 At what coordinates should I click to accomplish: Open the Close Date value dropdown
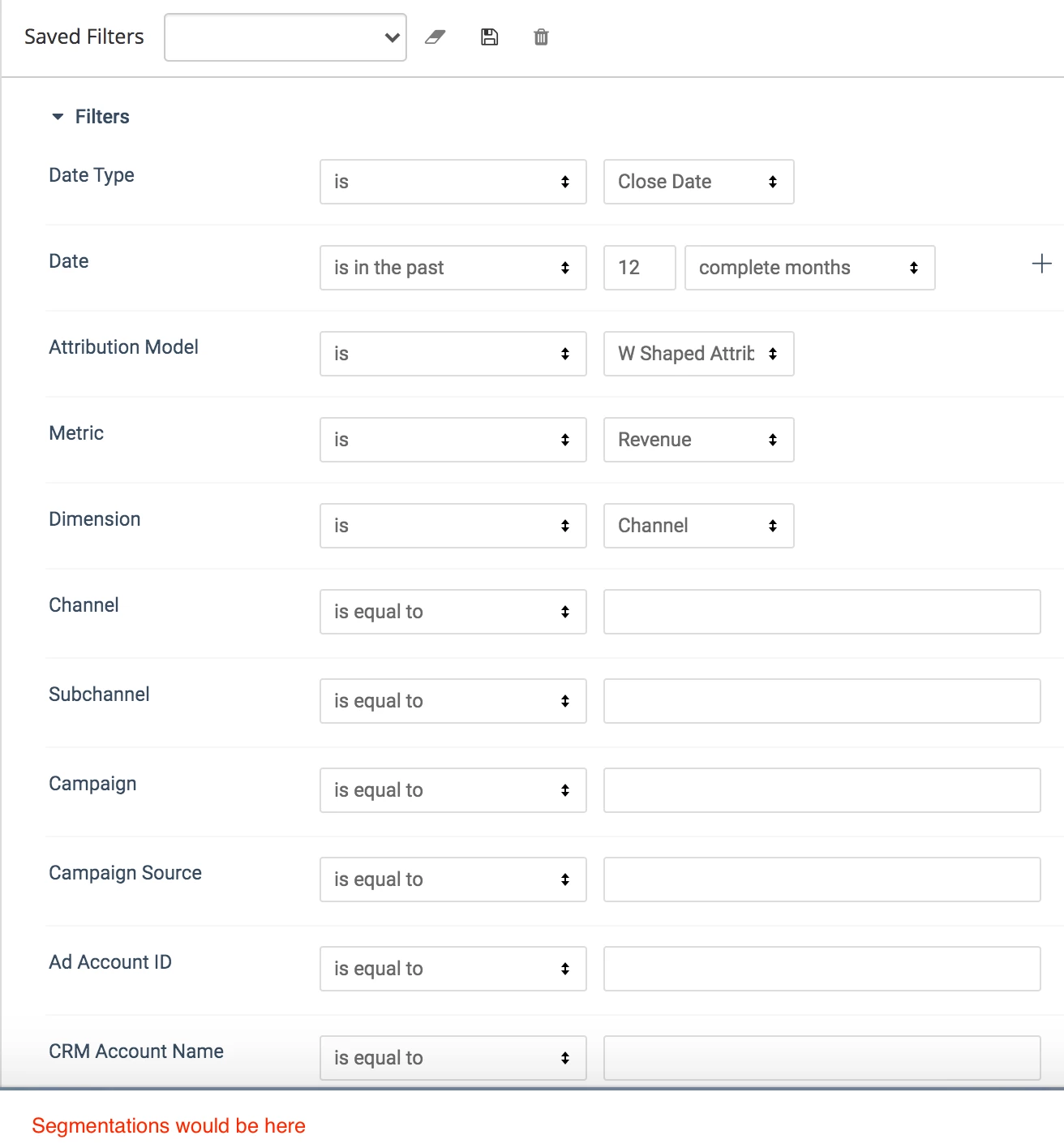[698, 182]
